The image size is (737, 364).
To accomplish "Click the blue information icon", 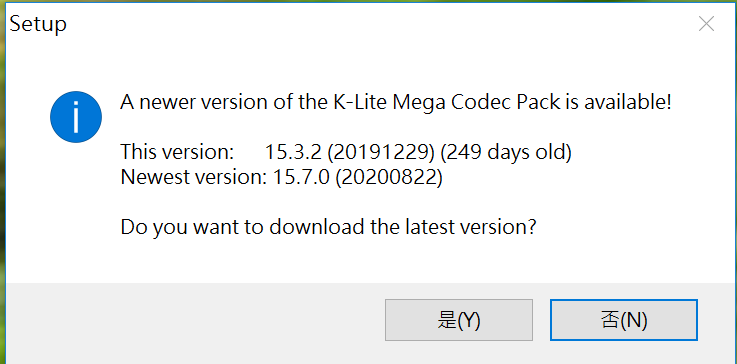I will tap(76, 117).
